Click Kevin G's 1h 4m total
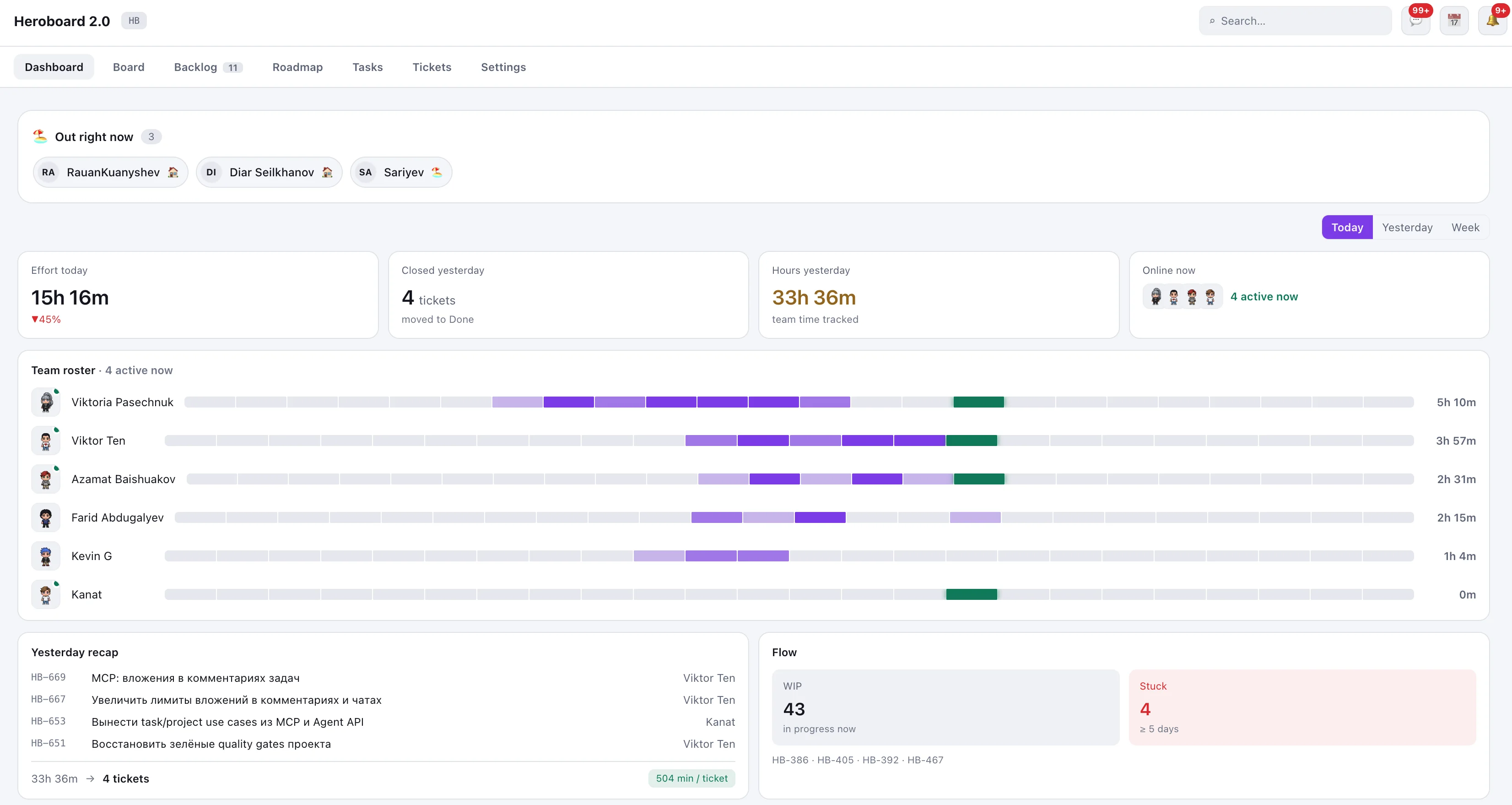 [1460, 556]
